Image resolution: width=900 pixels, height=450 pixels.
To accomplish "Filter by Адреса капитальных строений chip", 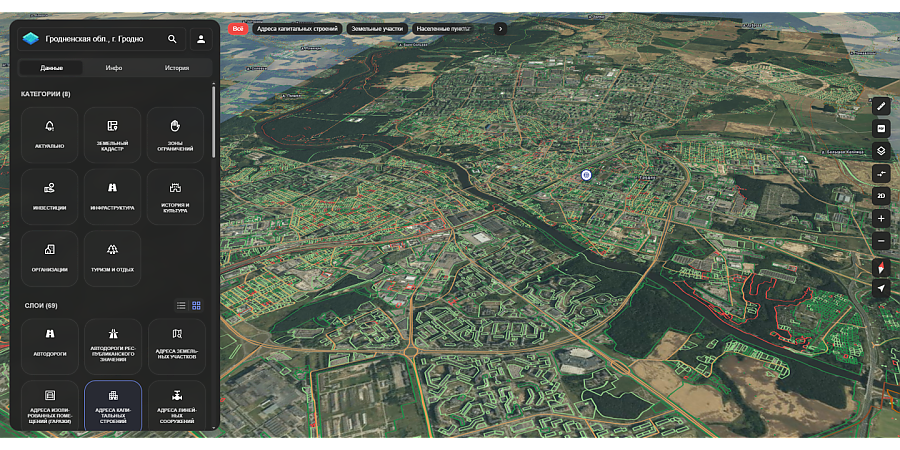I will (x=297, y=29).
